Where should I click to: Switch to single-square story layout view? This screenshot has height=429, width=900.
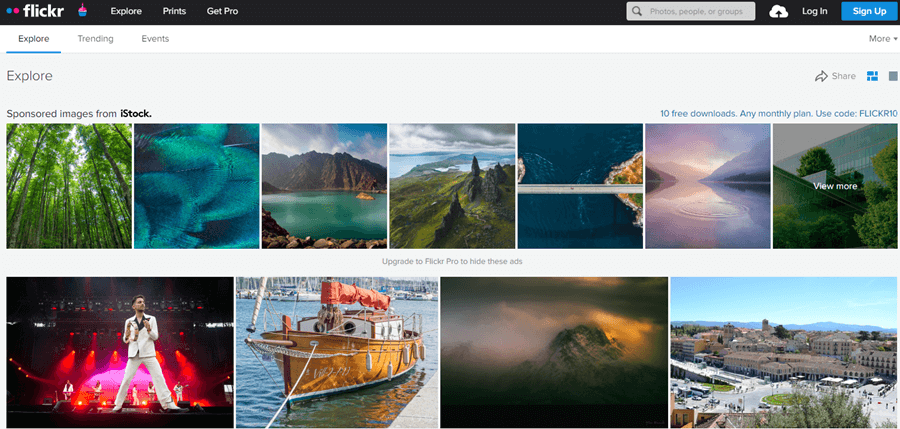coord(893,76)
